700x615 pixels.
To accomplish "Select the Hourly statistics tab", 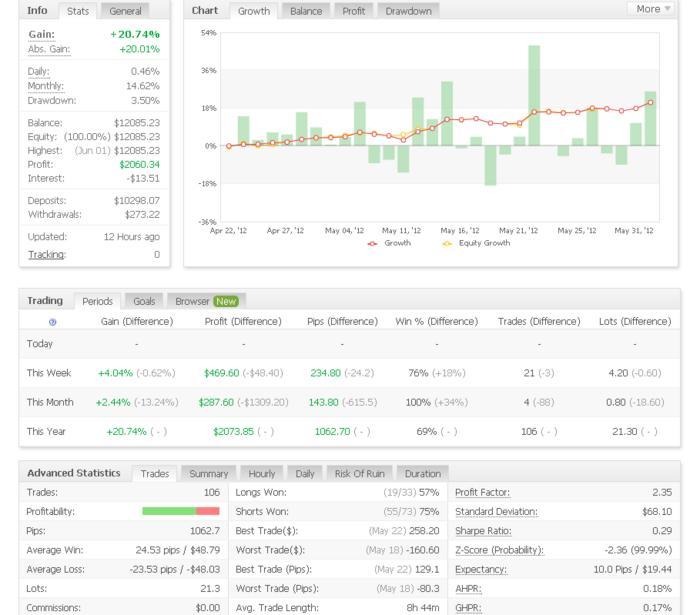I will (x=261, y=473).
